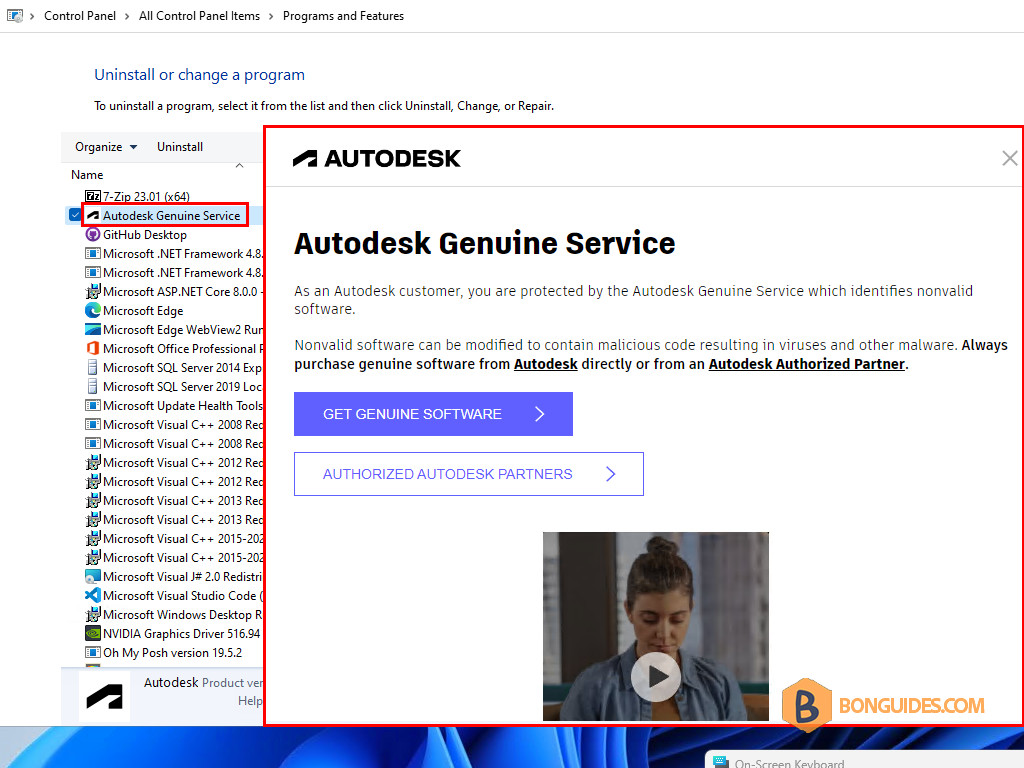This screenshot has height=768, width=1024.
Task: Select second Microsoft Visual C++ 2013 entry
Action: pyautogui.click(x=174, y=519)
